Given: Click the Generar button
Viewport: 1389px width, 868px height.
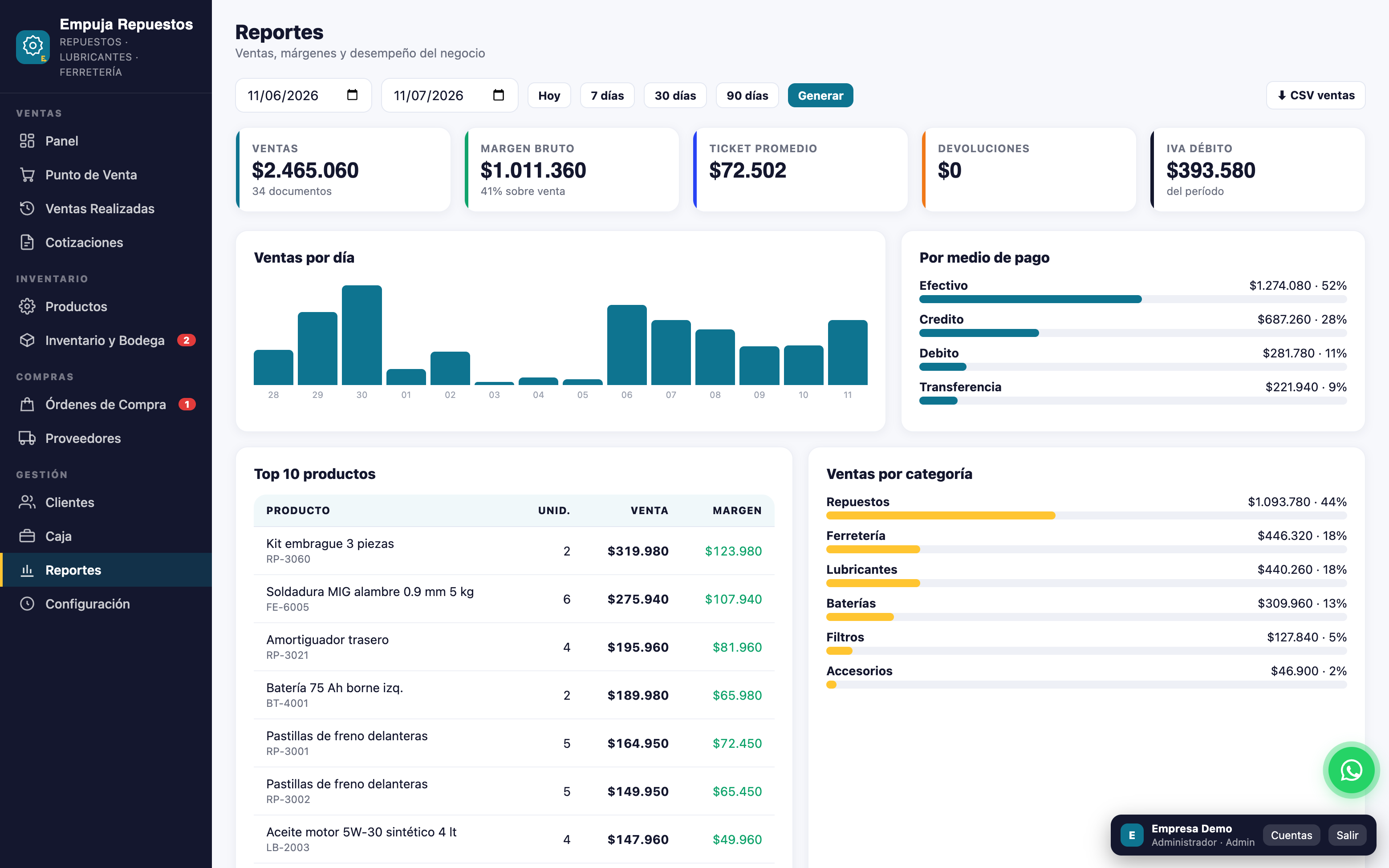Looking at the screenshot, I should pyautogui.click(x=820, y=95).
